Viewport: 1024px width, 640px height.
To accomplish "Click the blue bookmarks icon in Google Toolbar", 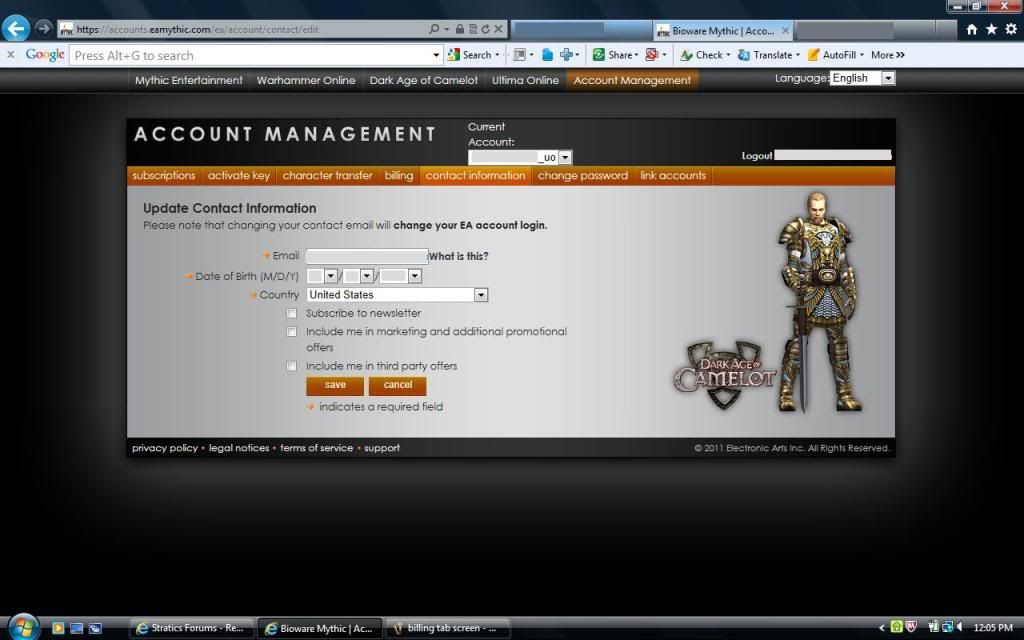I will [548, 55].
